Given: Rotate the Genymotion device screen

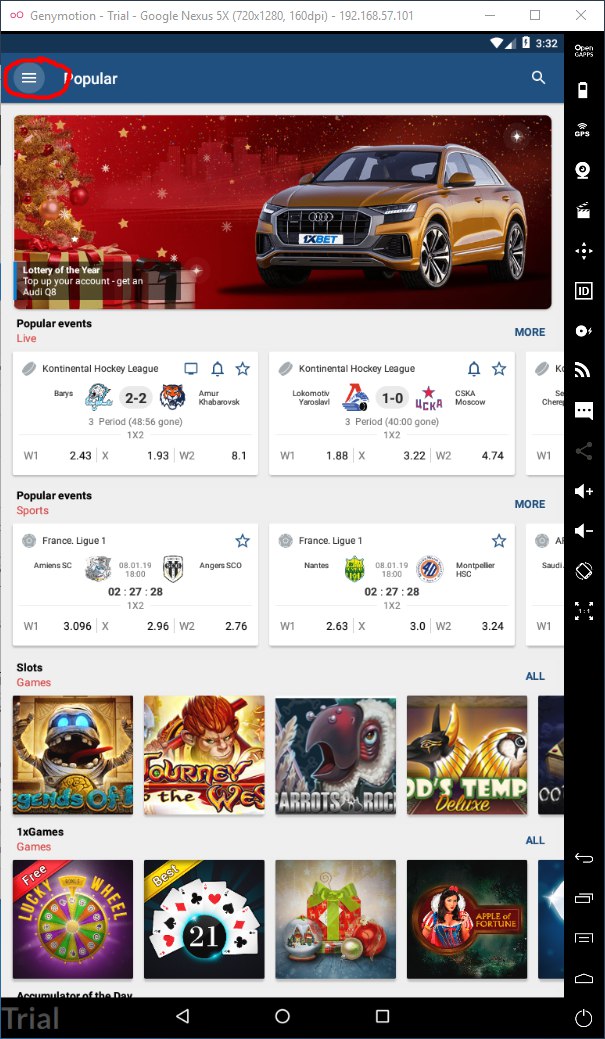Looking at the screenshot, I should 583,571.
